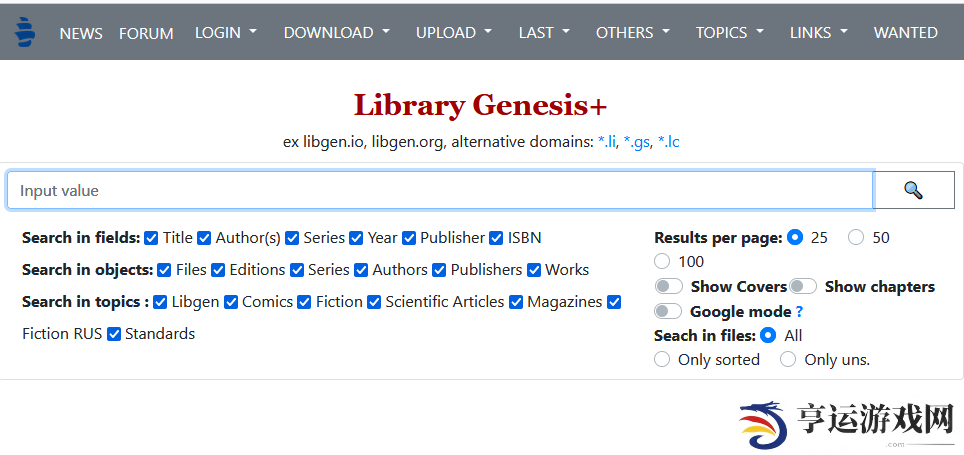Uncheck the Comics topic checkbox
The image size is (964, 455).
pyautogui.click(x=231, y=302)
